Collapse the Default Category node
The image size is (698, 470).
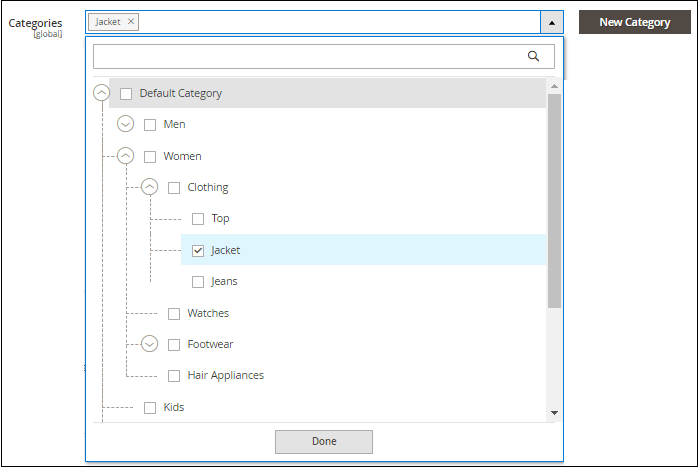click(x=101, y=93)
